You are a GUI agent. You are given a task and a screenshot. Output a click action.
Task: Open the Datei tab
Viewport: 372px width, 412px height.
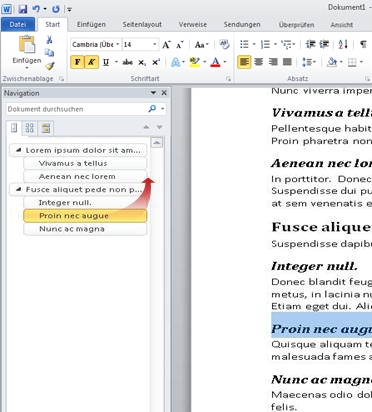point(18,24)
